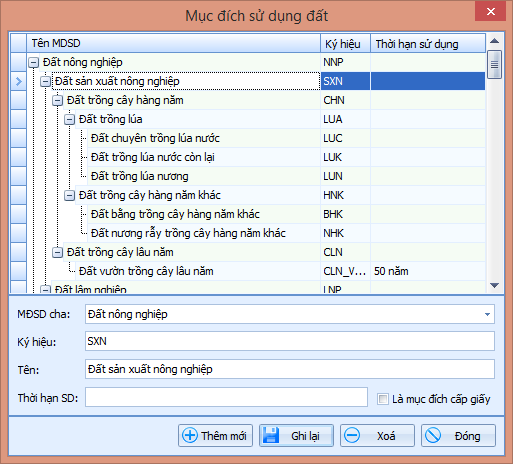This screenshot has width=513, height=464.
Task: Click Đất trồng cây hàng năm khác name
Action: (150, 195)
